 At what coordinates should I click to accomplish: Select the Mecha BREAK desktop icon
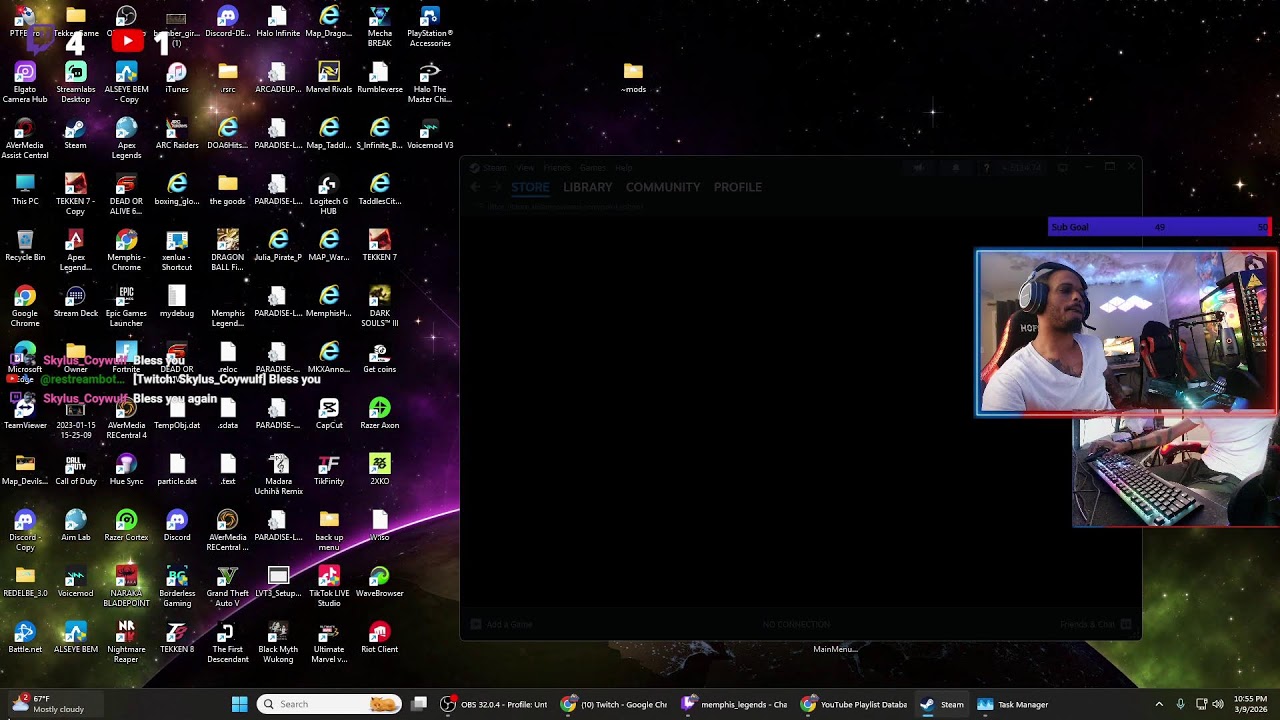click(379, 26)
